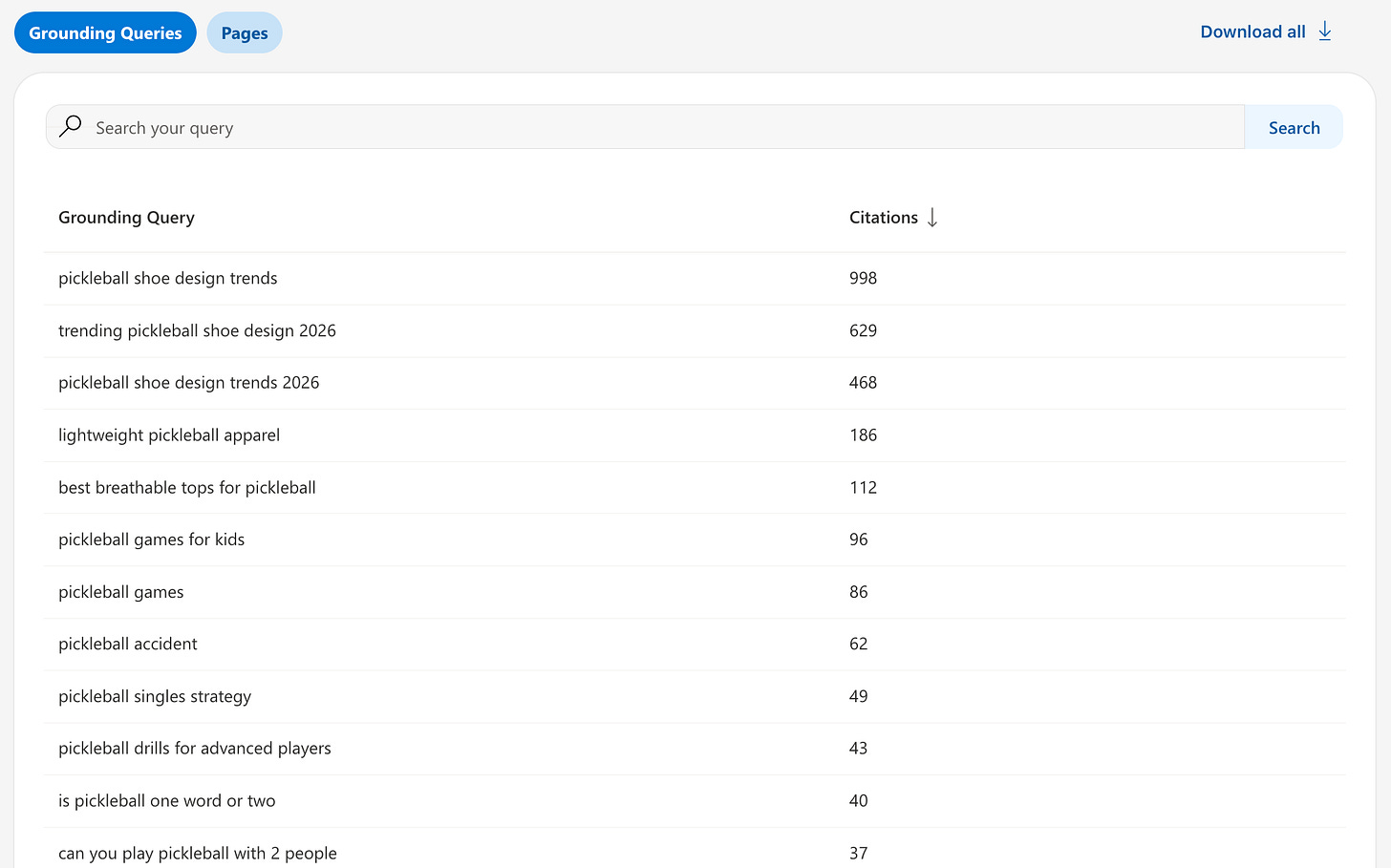The image size is (1391, 868).
Task: Select 'pickleball games for kids' query
Action: coord(151,540)
